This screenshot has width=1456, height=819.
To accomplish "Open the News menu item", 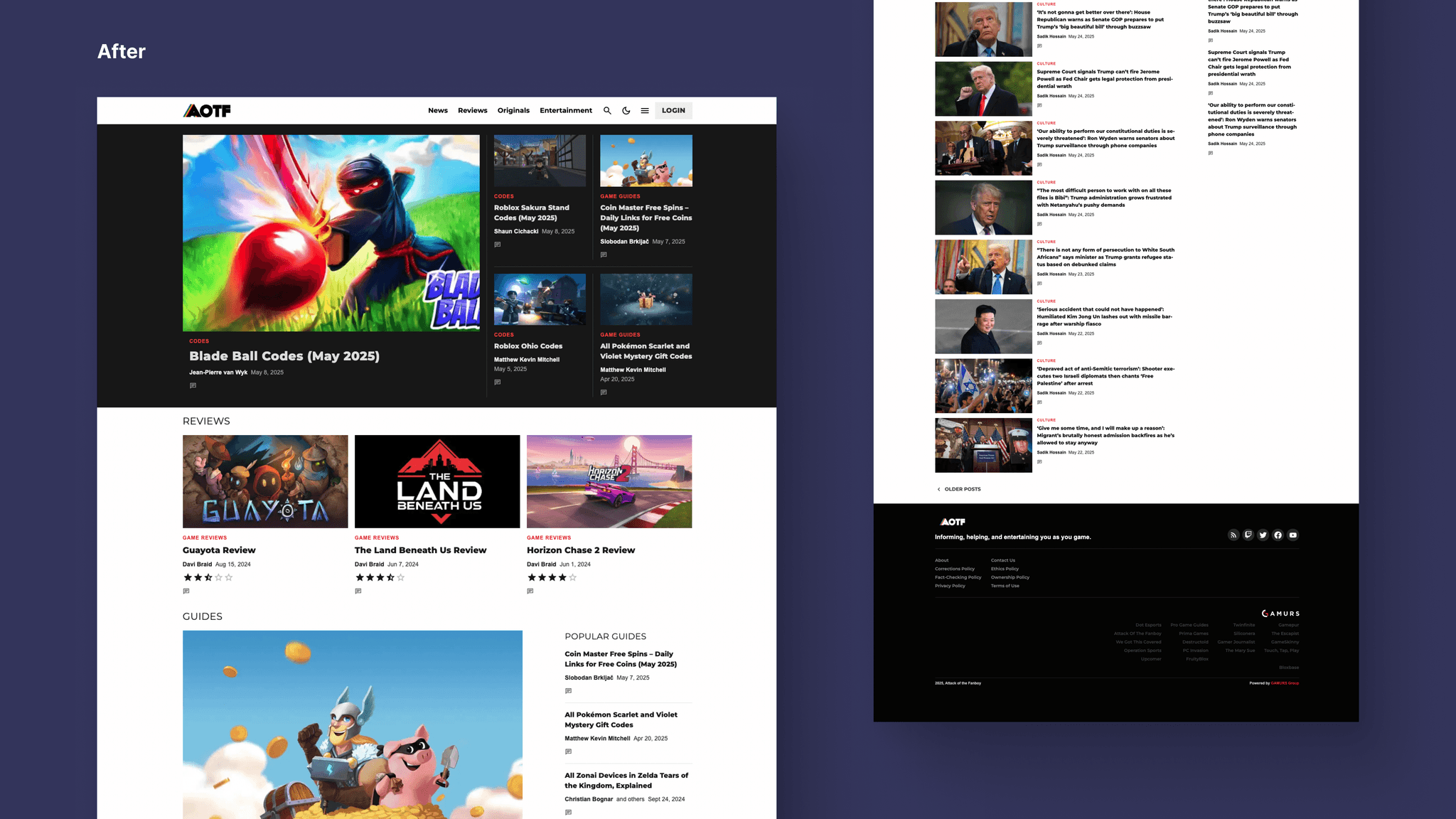I will click(x=438, y=111).
